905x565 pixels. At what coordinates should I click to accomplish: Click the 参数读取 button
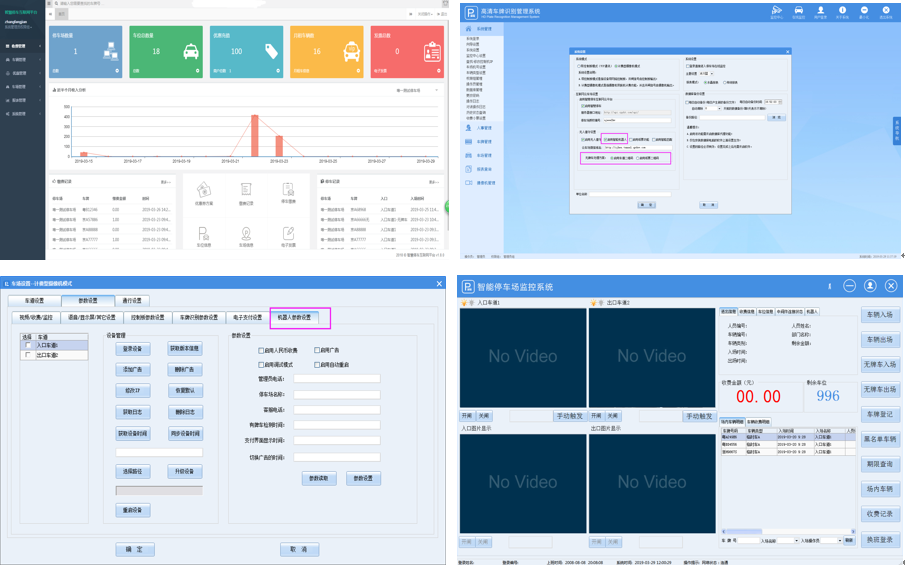click(x=317, y=479)
